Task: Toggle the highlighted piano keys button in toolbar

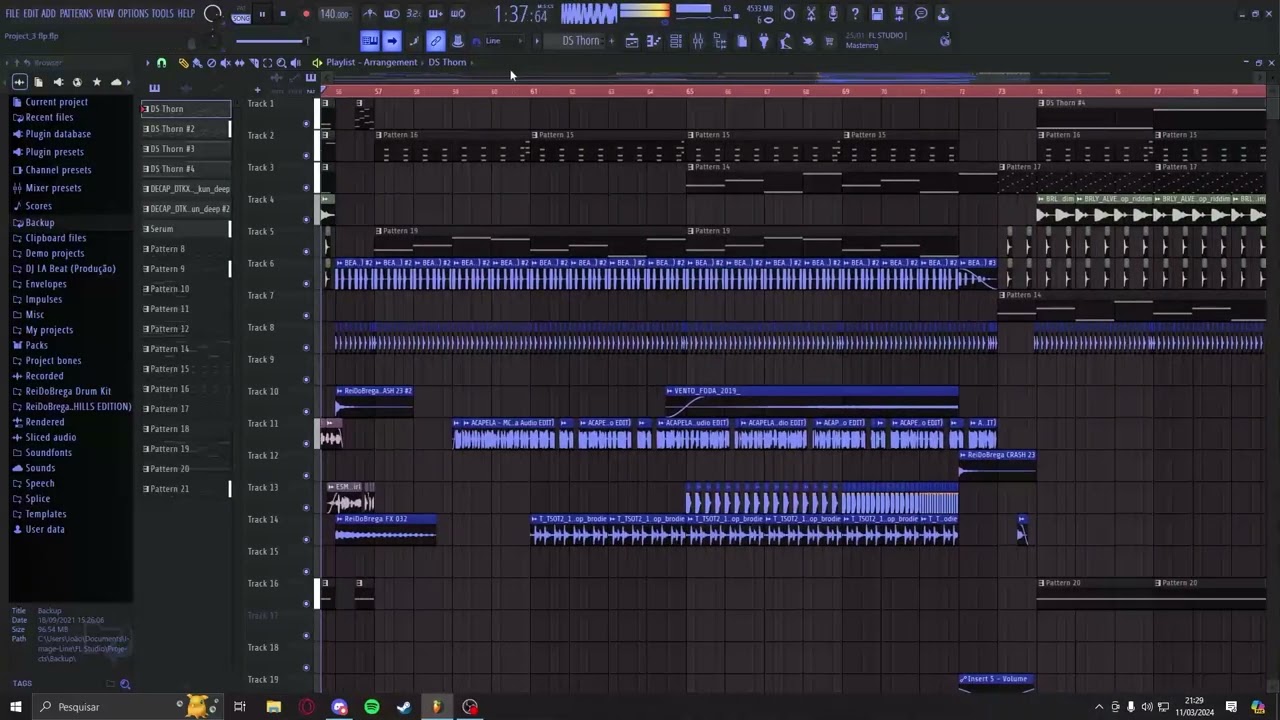Action: click(369, 41)
